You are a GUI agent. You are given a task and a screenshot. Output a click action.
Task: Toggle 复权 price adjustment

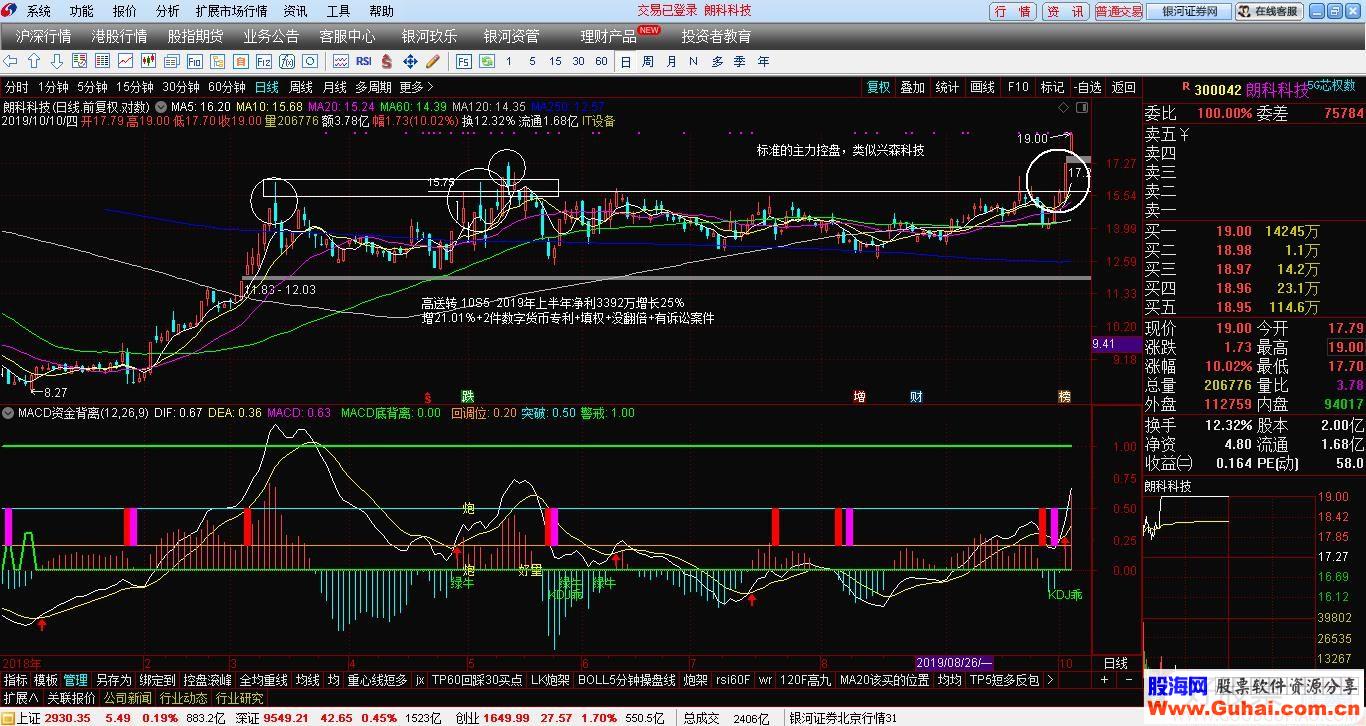878,87
